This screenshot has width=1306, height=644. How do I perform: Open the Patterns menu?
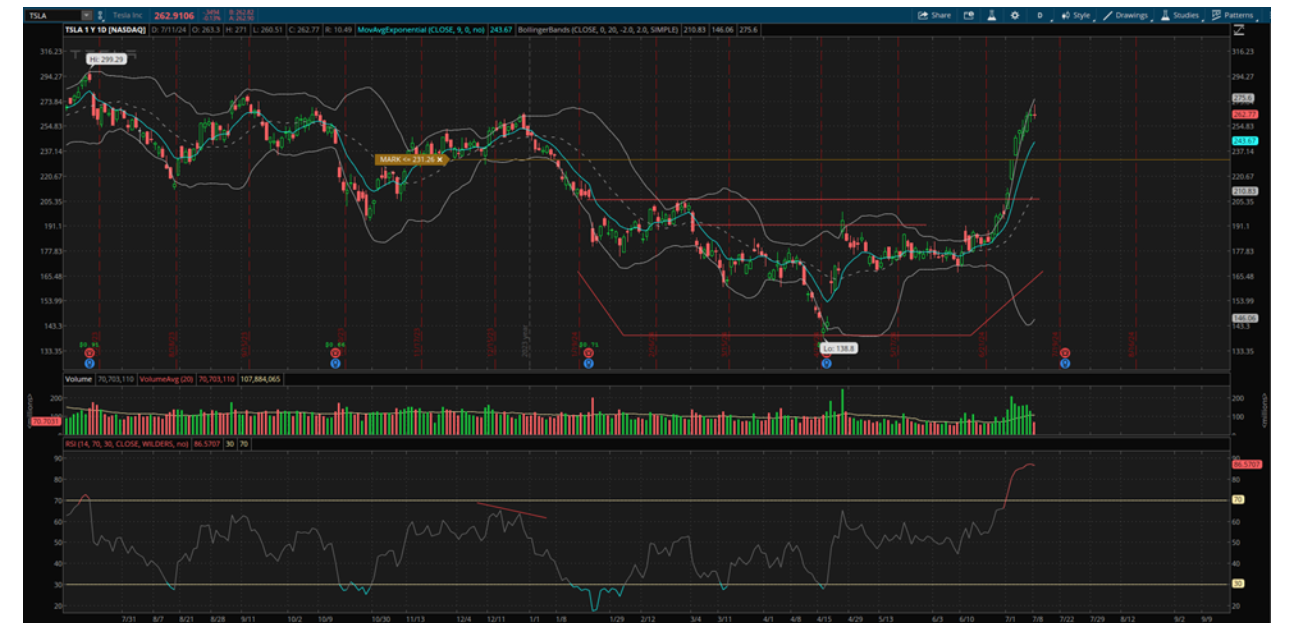click(x=1232, y=16)
